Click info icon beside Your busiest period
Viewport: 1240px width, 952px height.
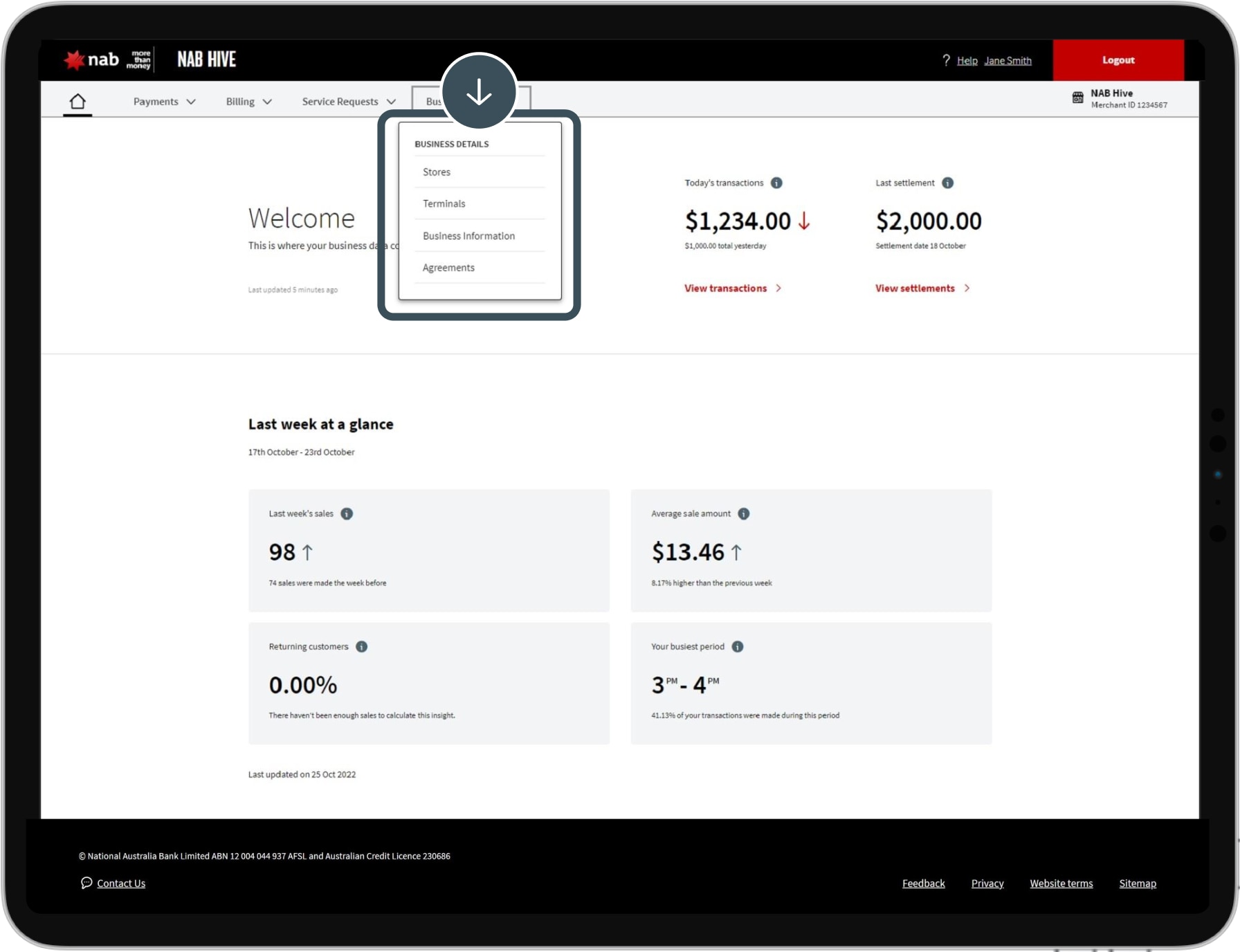point(738,647)
